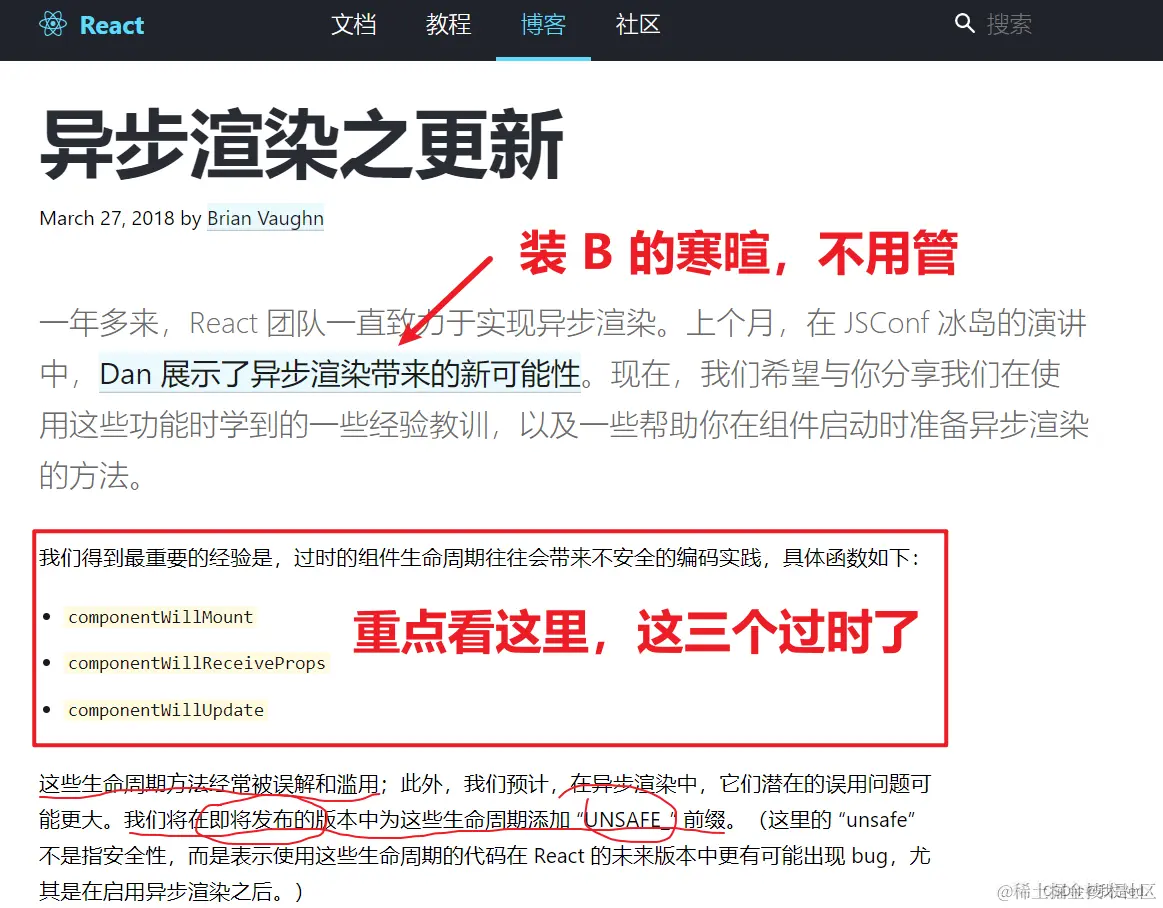This screenshot has width=1163, height=908.
Task: Open the Dan 异步渲染 talk link
Action: point(338,372)
